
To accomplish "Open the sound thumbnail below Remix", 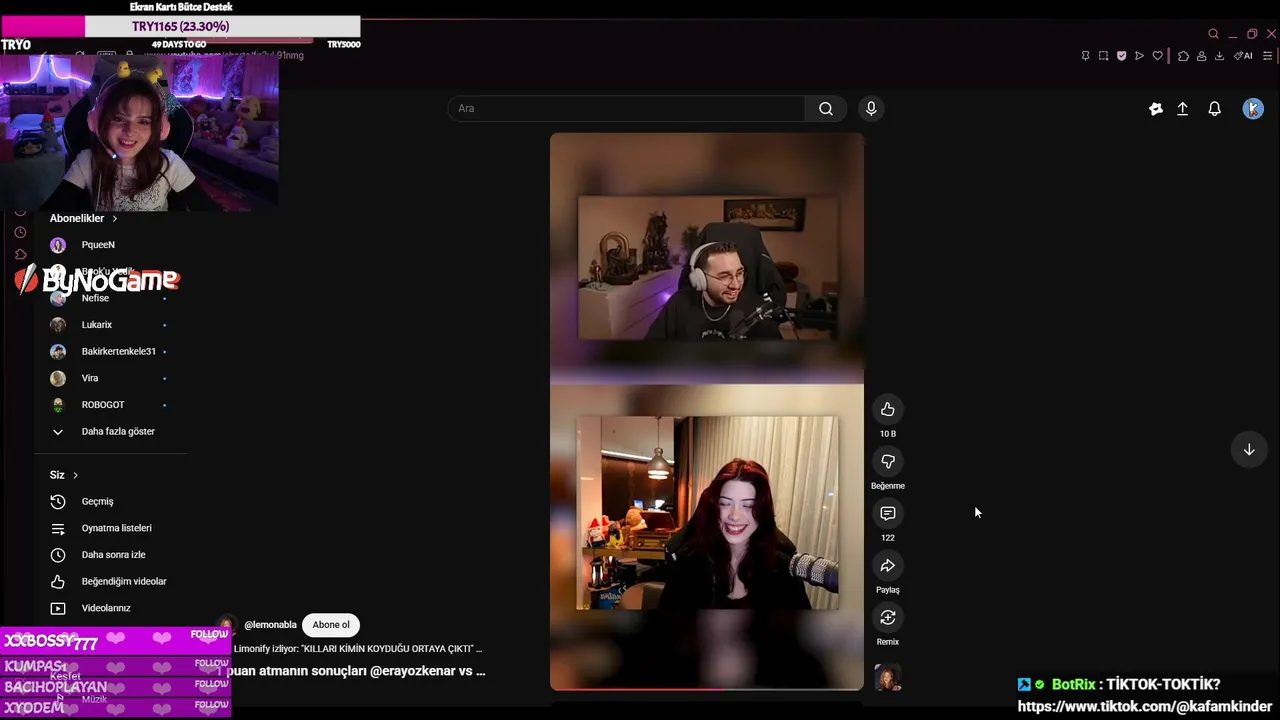I will click(x=888, y=678).
